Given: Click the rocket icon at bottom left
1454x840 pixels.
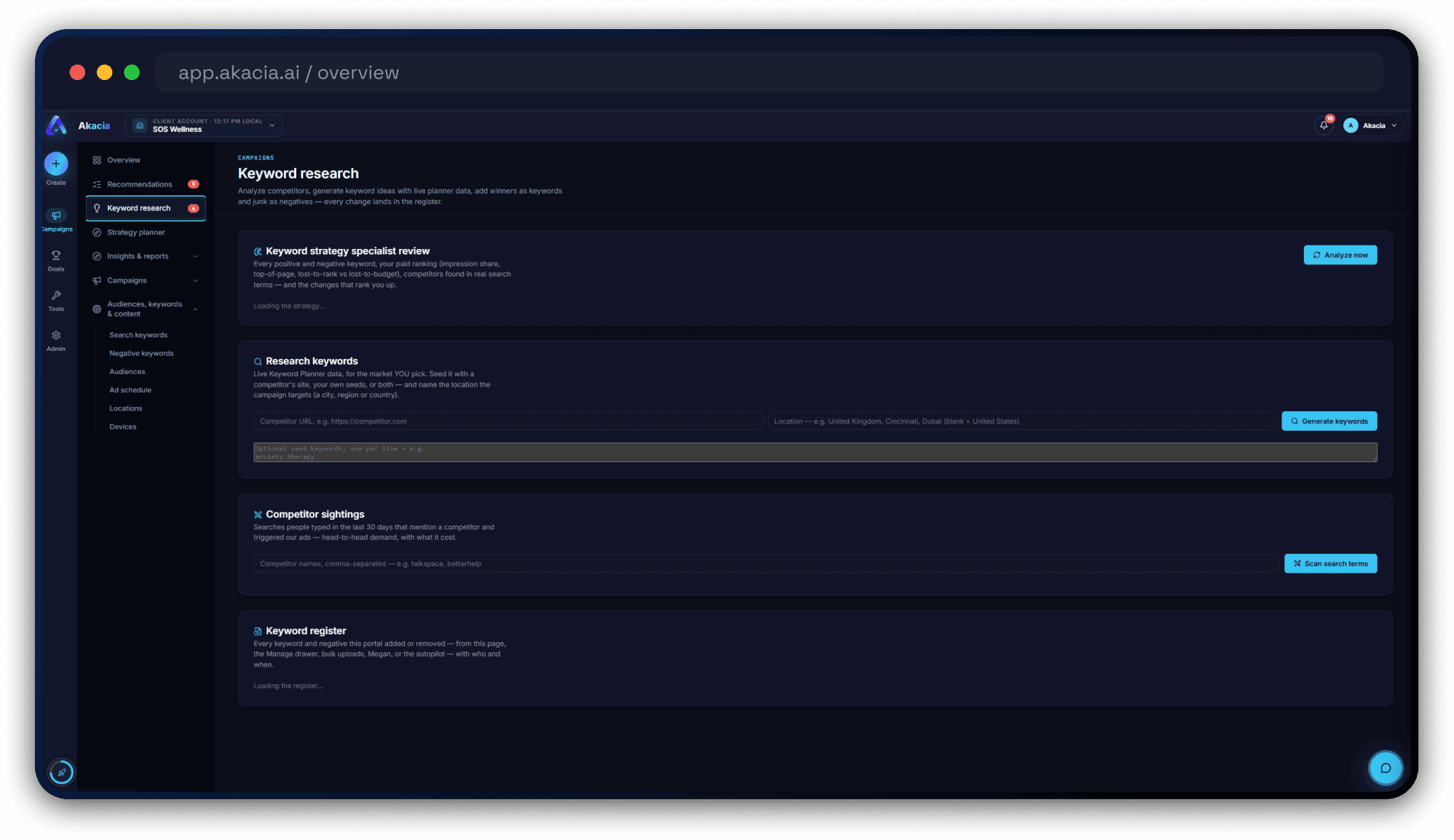Looking at the screenshot, I should click(61, 772).
